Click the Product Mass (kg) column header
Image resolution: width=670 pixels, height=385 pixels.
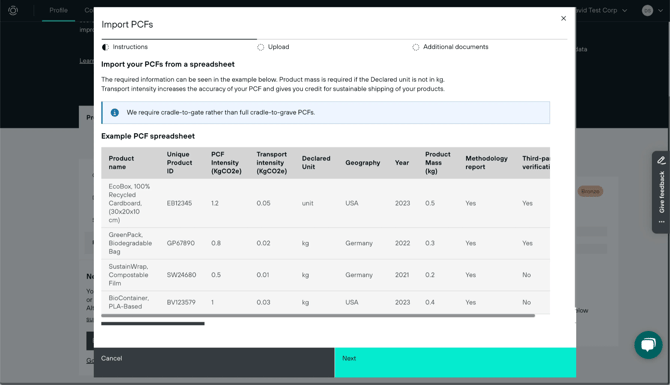[438, 163]
